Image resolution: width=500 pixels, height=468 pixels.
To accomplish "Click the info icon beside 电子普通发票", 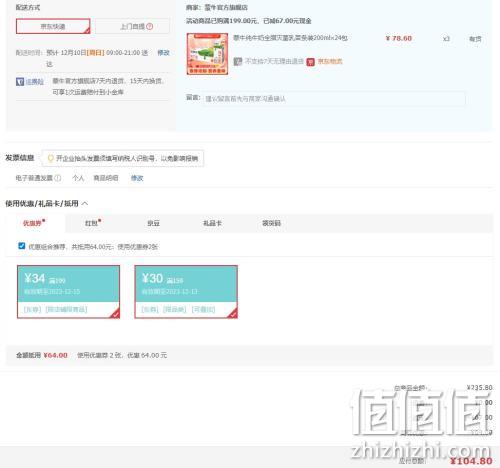I will click(x=58, y=178).
